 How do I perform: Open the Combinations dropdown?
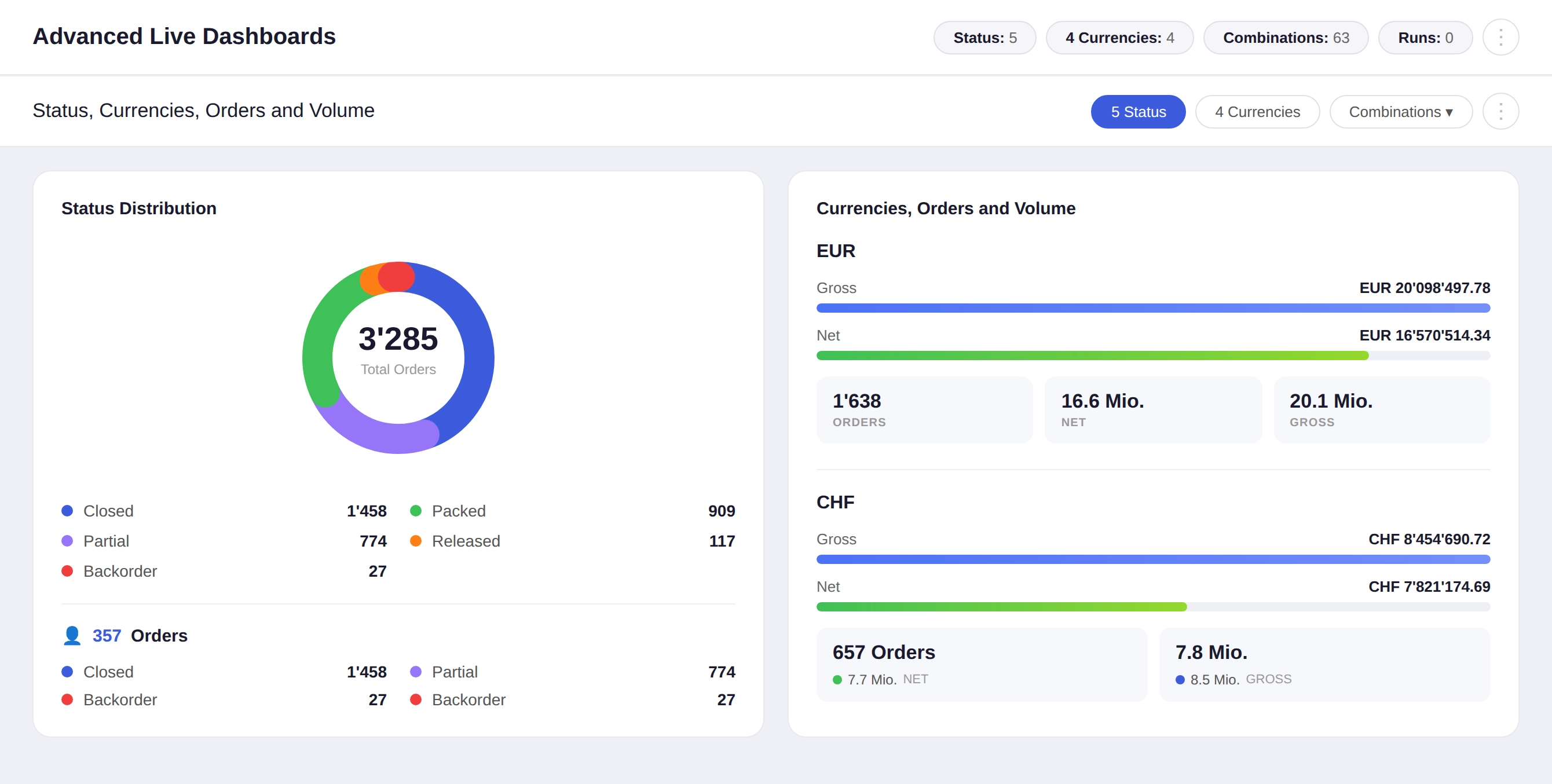click(1401, 112)
